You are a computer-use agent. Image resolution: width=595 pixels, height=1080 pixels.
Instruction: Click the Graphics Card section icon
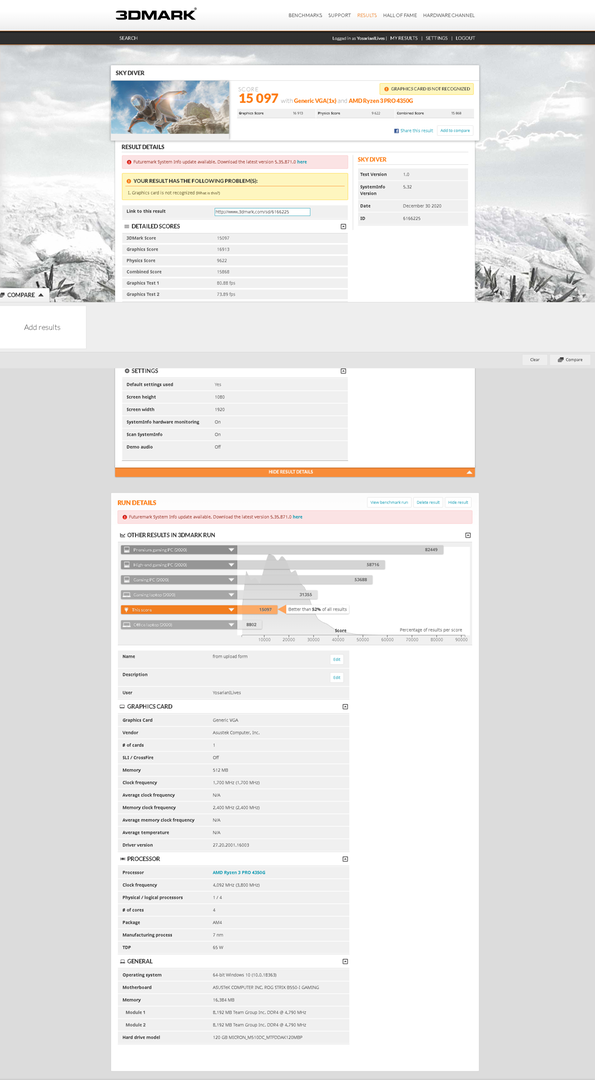(122, 707)
